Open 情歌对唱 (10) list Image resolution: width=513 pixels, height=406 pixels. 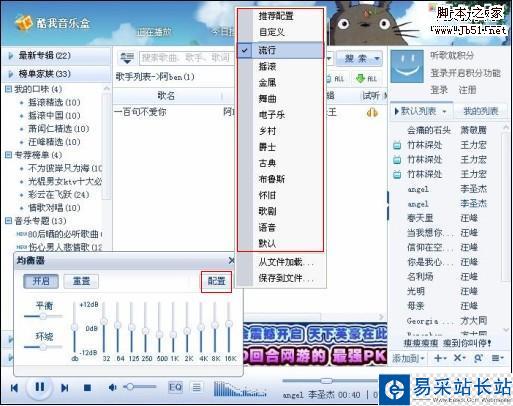coord(54,208)
